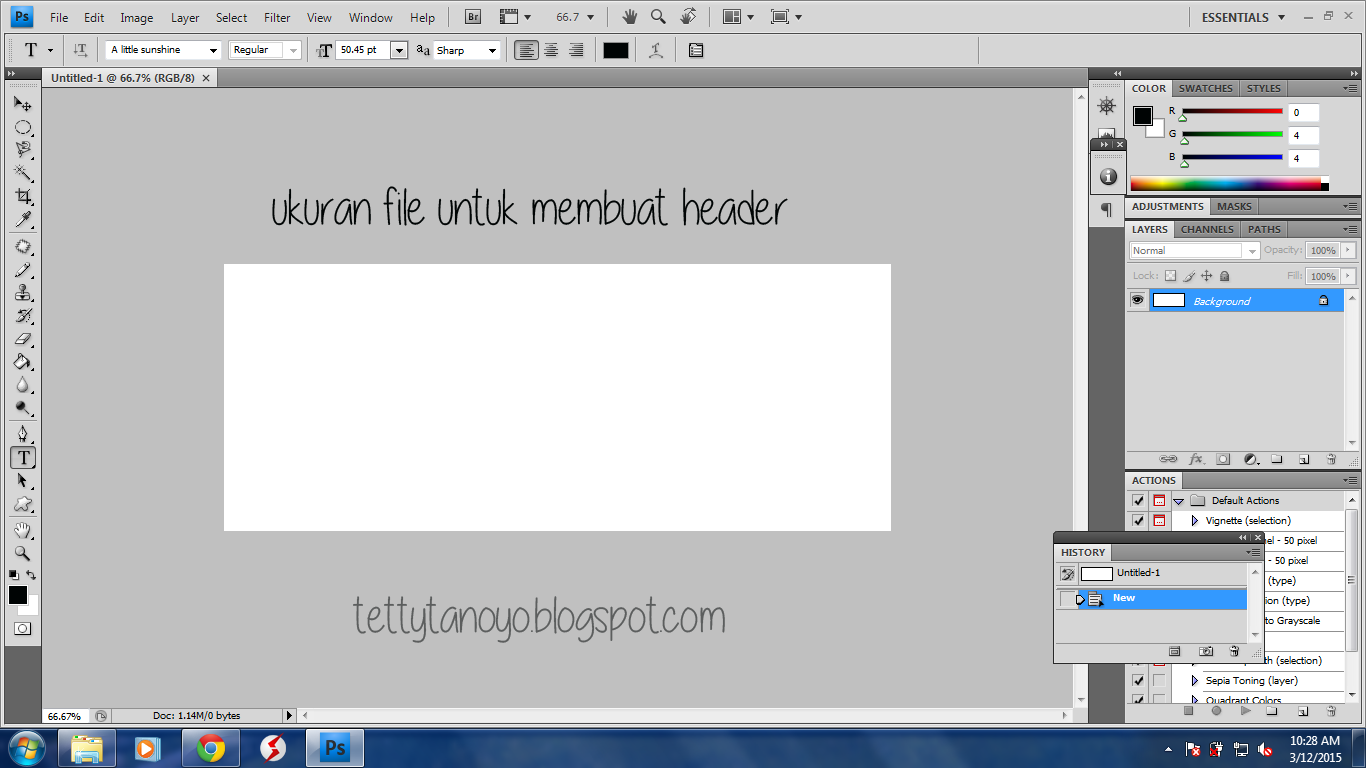Image resolution: width=1366 pixels, height=768 pixels.
Task: Select the Eyedropper tool
Action: tap(22, 220)
